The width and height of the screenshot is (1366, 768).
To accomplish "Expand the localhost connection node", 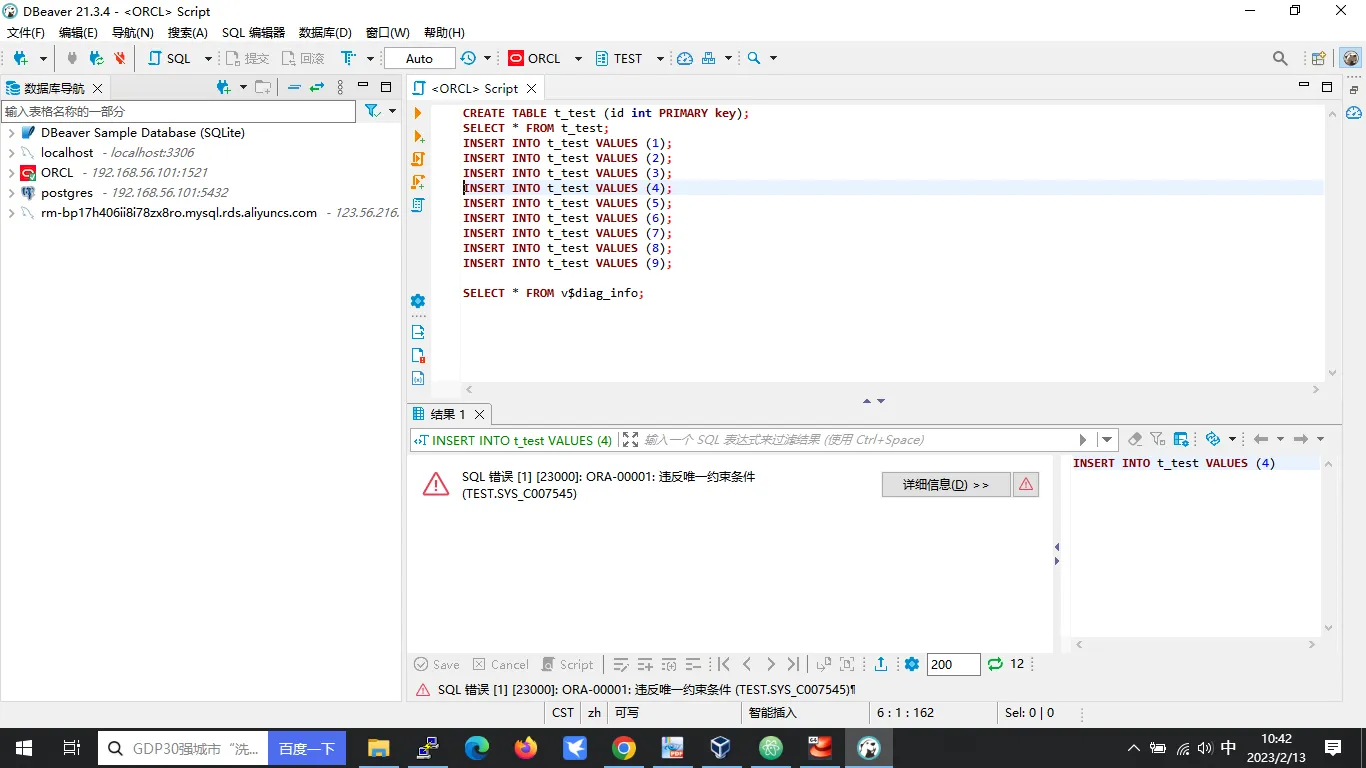I will 11,153.
